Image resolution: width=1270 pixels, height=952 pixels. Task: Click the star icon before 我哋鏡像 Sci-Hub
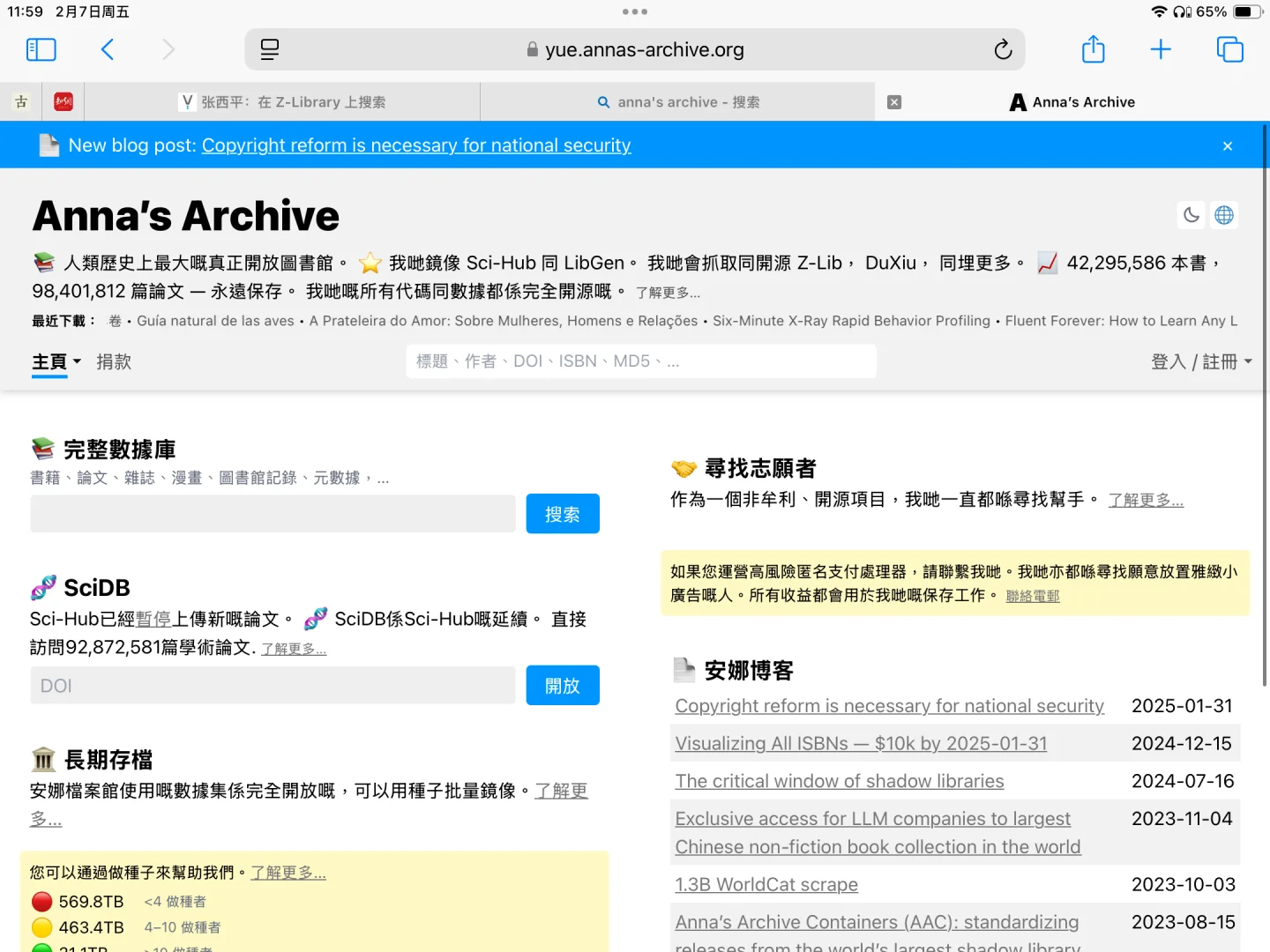(x=370, y=264)
